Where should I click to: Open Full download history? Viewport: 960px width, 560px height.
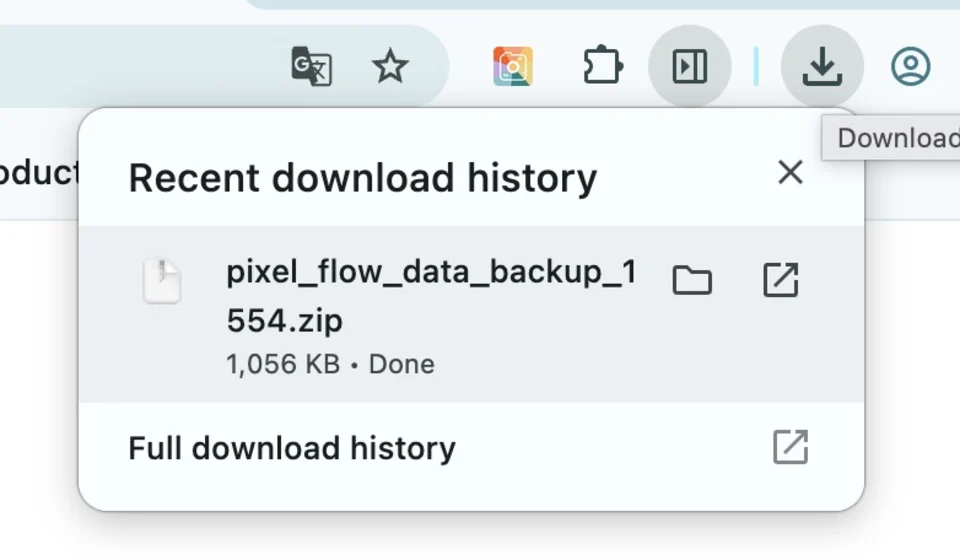point(292,448)
